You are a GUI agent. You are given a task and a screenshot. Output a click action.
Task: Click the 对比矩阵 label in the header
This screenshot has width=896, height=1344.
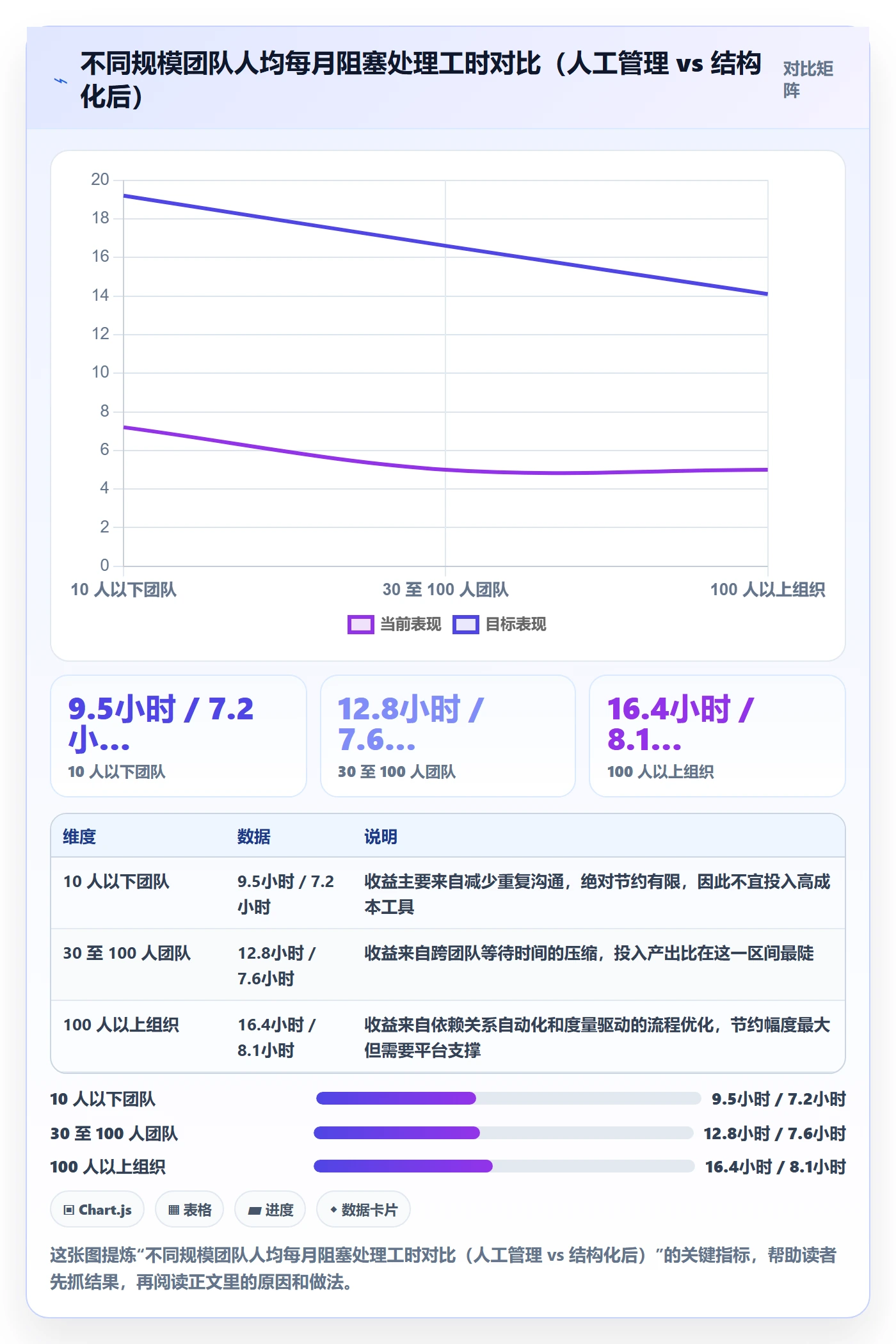point(808,80)
